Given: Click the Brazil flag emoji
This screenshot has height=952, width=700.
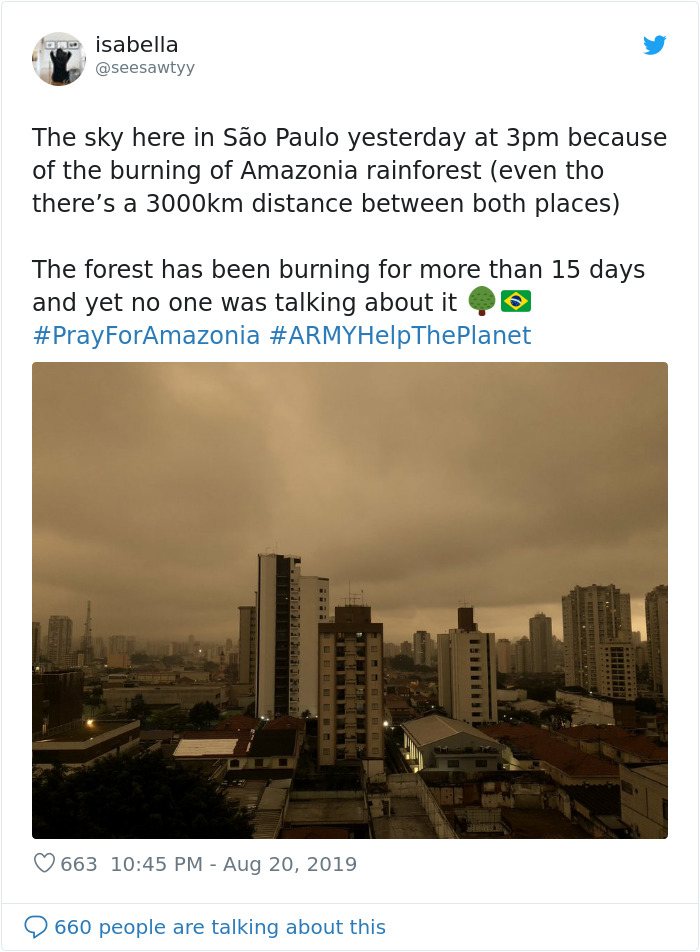Looking at the screenshot, I should pos(515,302).
